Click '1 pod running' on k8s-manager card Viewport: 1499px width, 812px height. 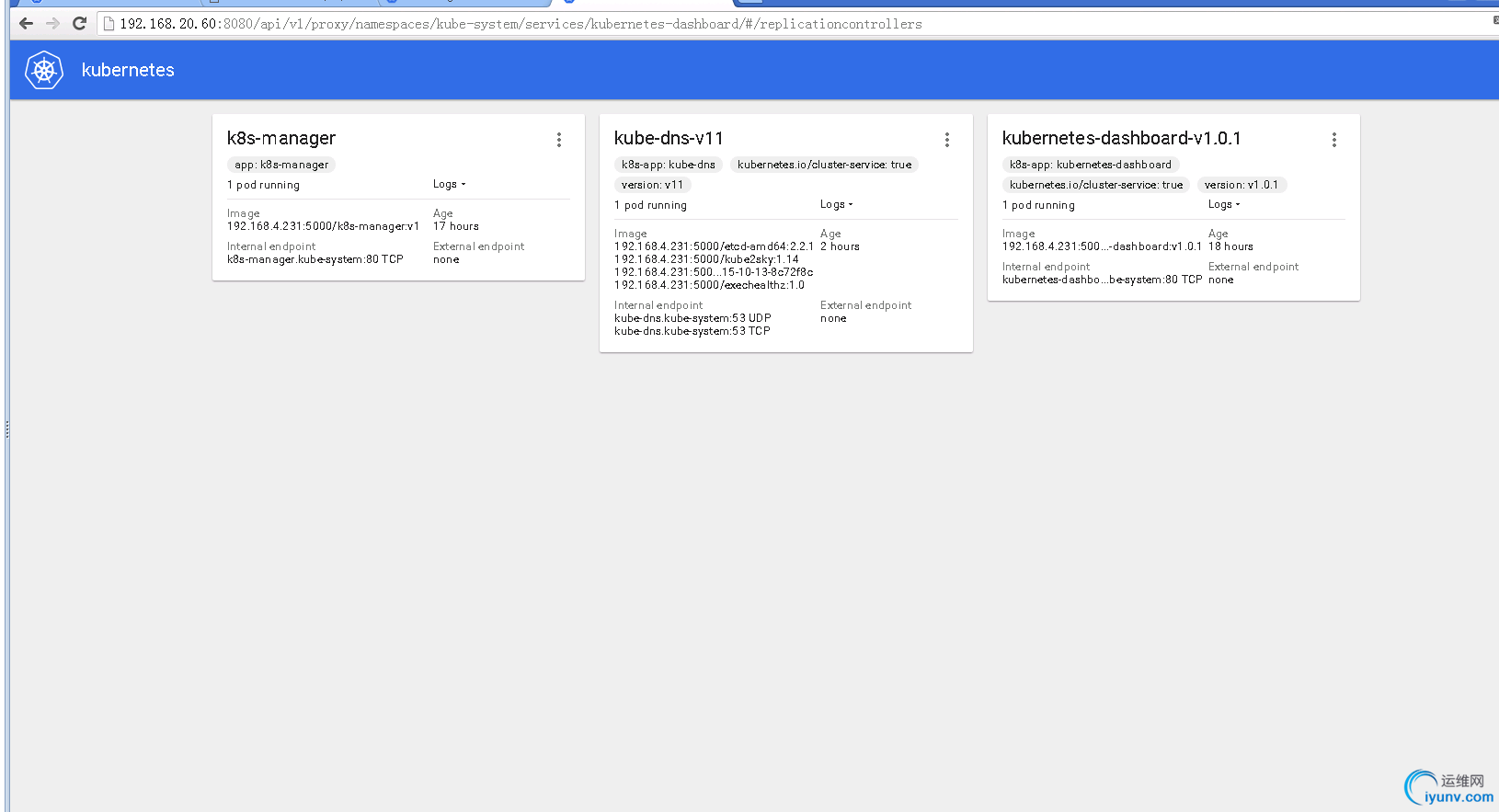(x=264, y=185)
